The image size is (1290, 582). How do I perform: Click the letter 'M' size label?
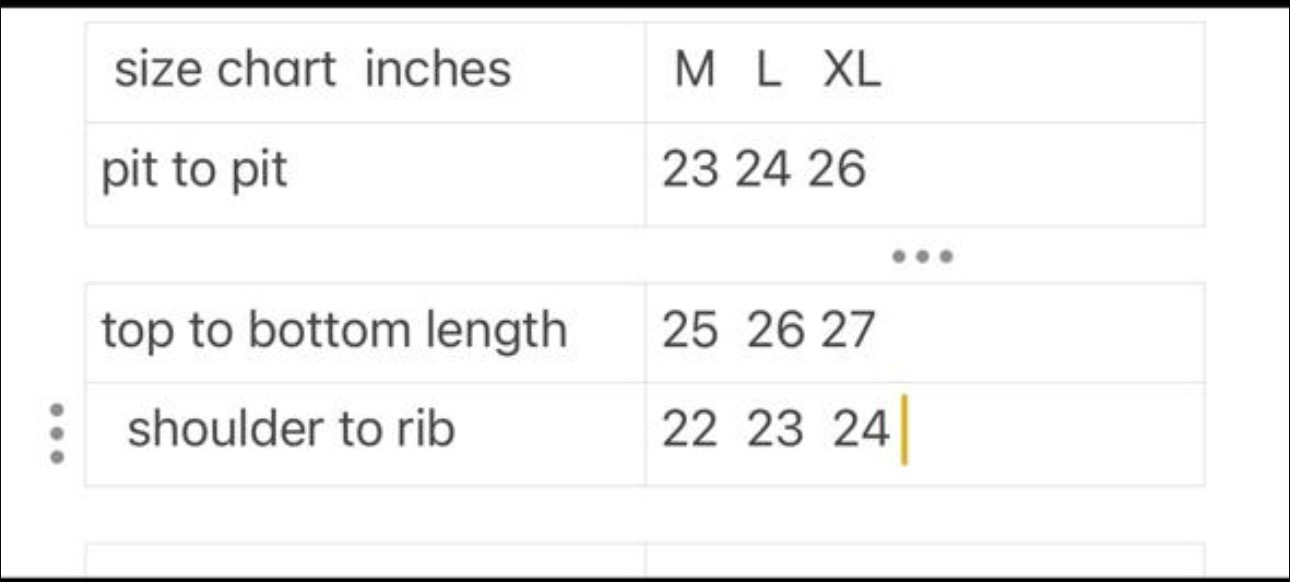pyautogui.click(x=695, y=72)
